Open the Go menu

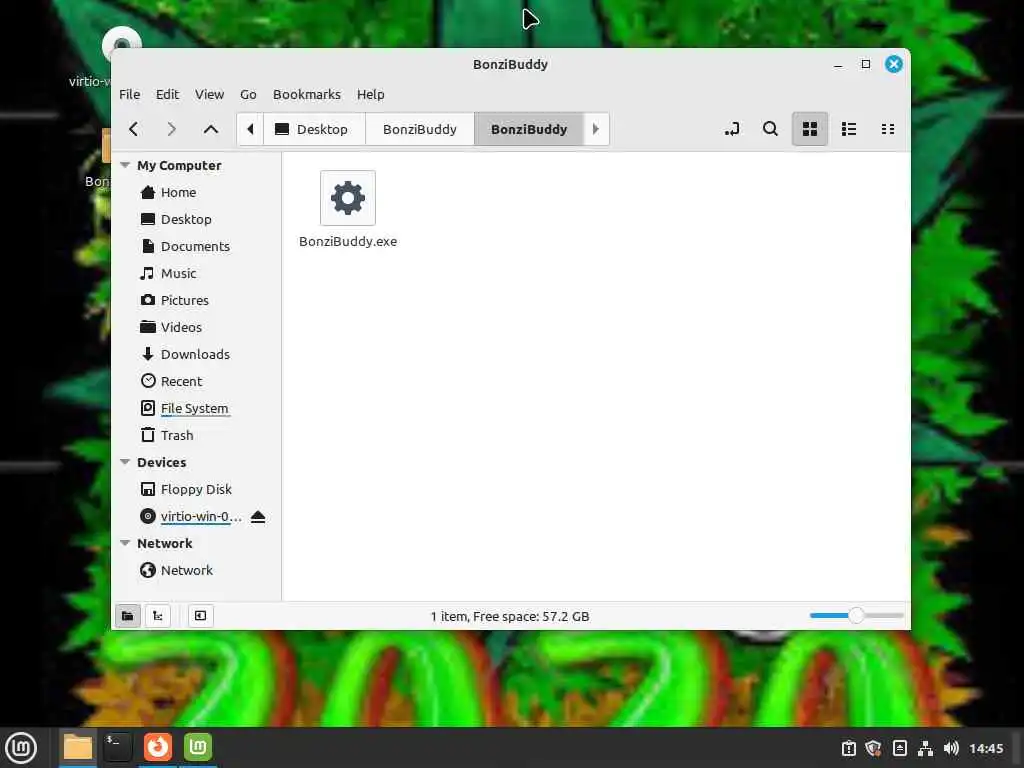248,95
